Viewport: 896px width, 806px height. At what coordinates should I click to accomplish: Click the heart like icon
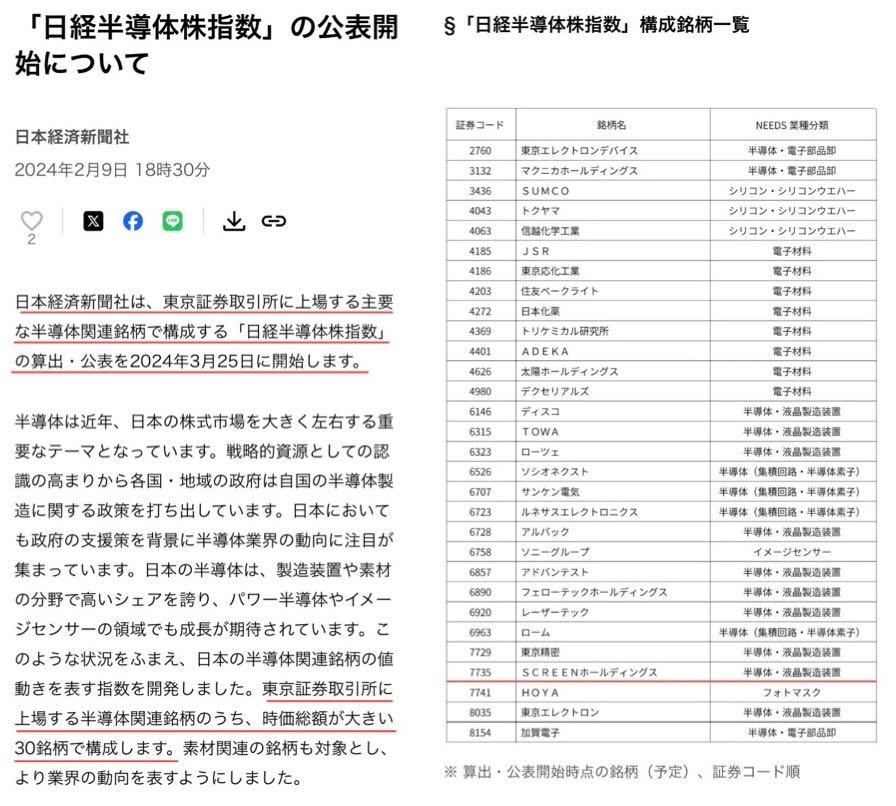(x=31, y=221)
